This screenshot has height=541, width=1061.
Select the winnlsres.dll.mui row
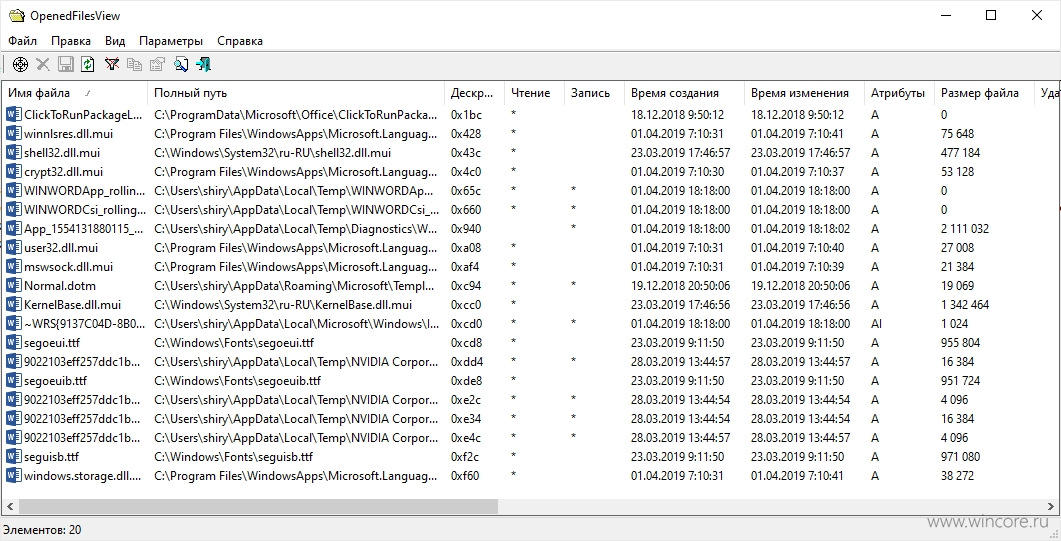[530, 133]
